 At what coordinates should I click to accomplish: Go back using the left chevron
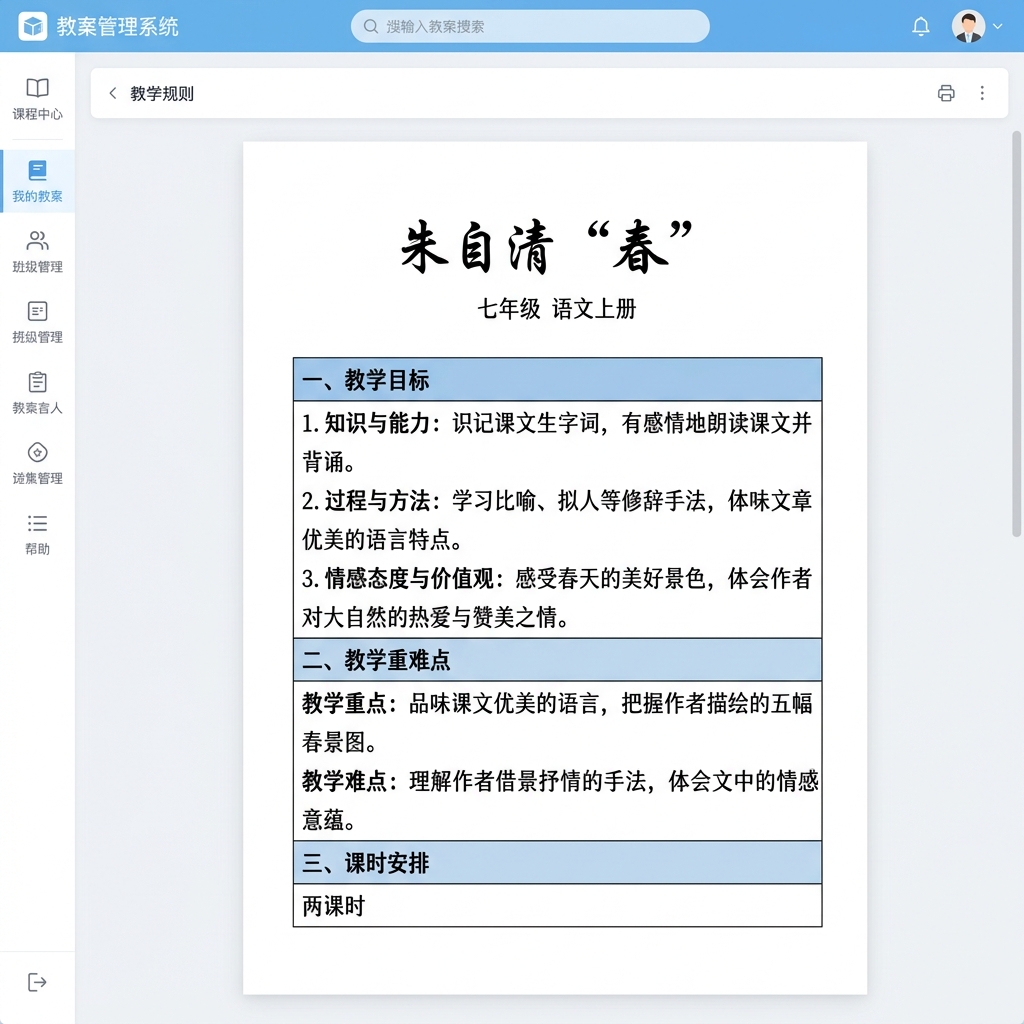tap(113, 93)
